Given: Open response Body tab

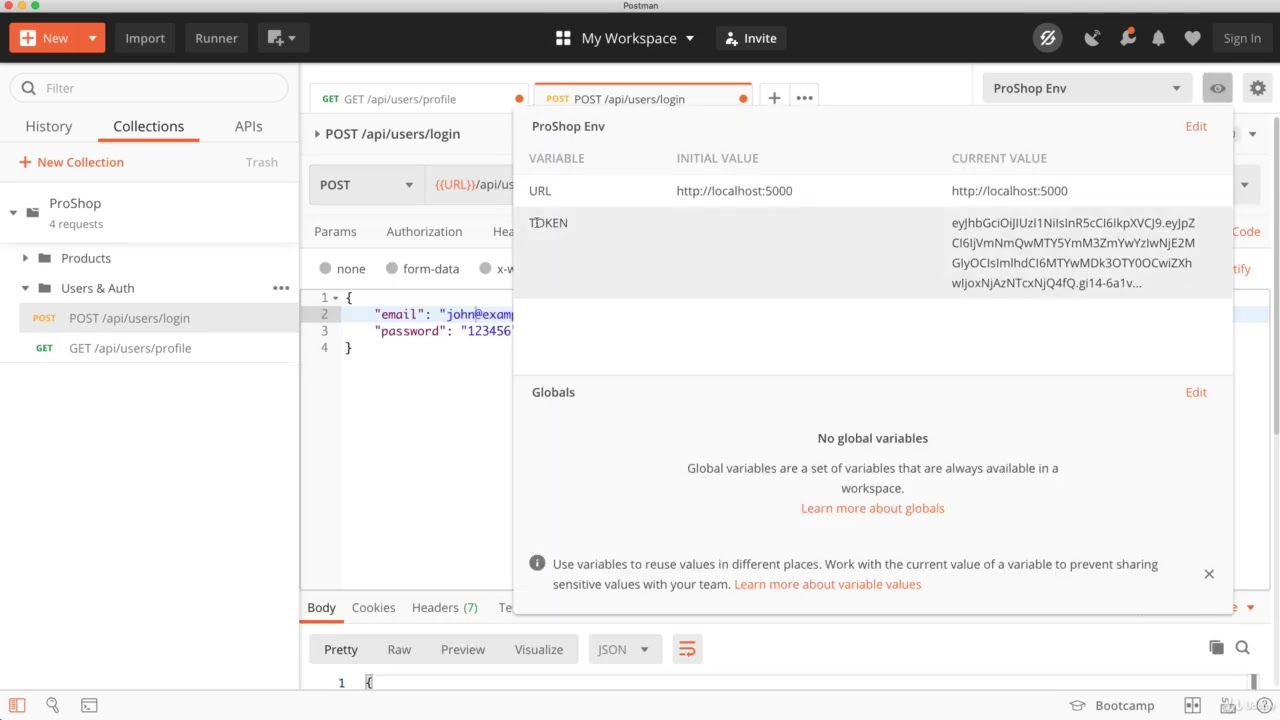Looking at the screenshot, I should [321, 607].
